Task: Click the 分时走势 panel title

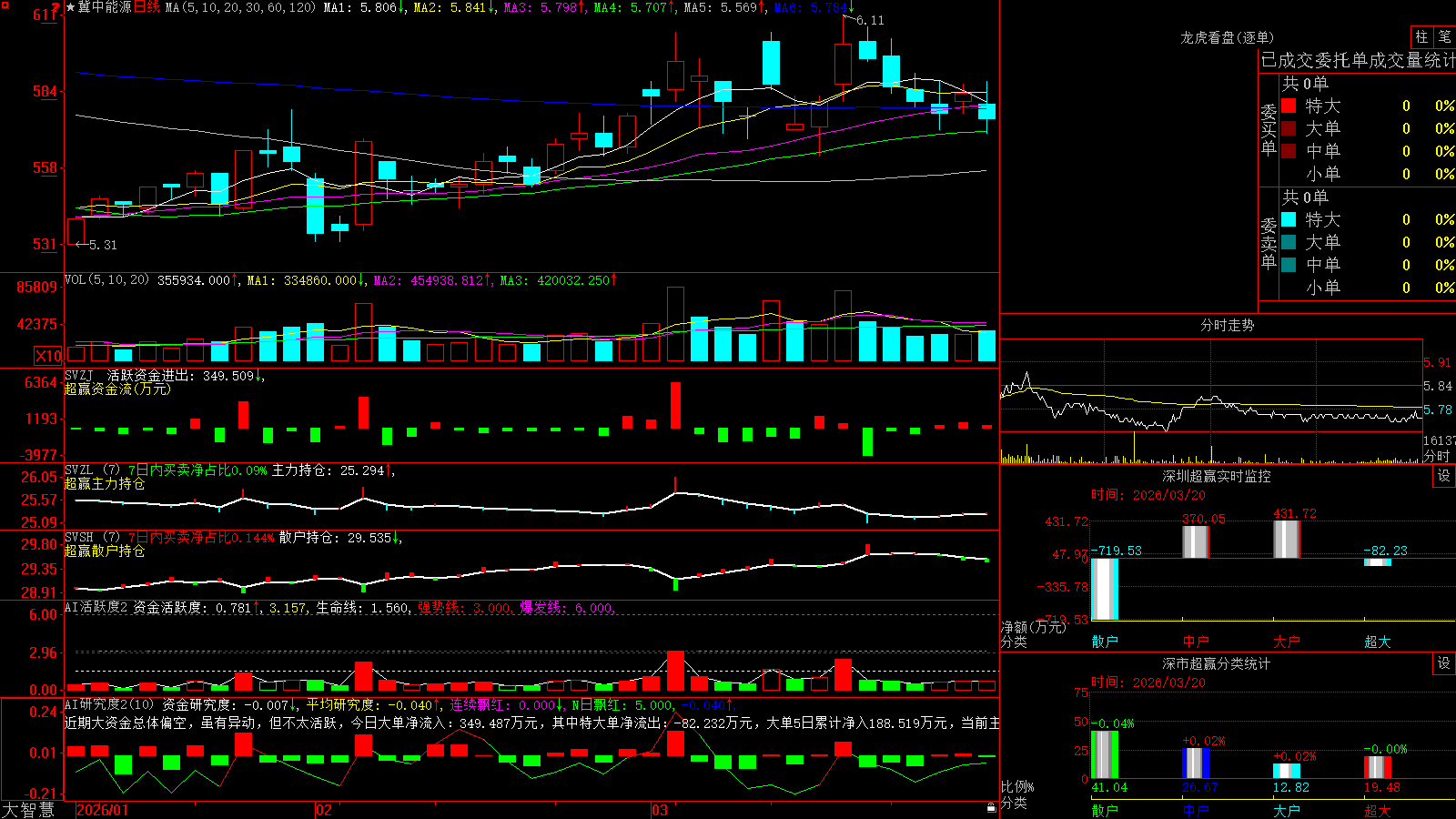Action: (1228, 325)
